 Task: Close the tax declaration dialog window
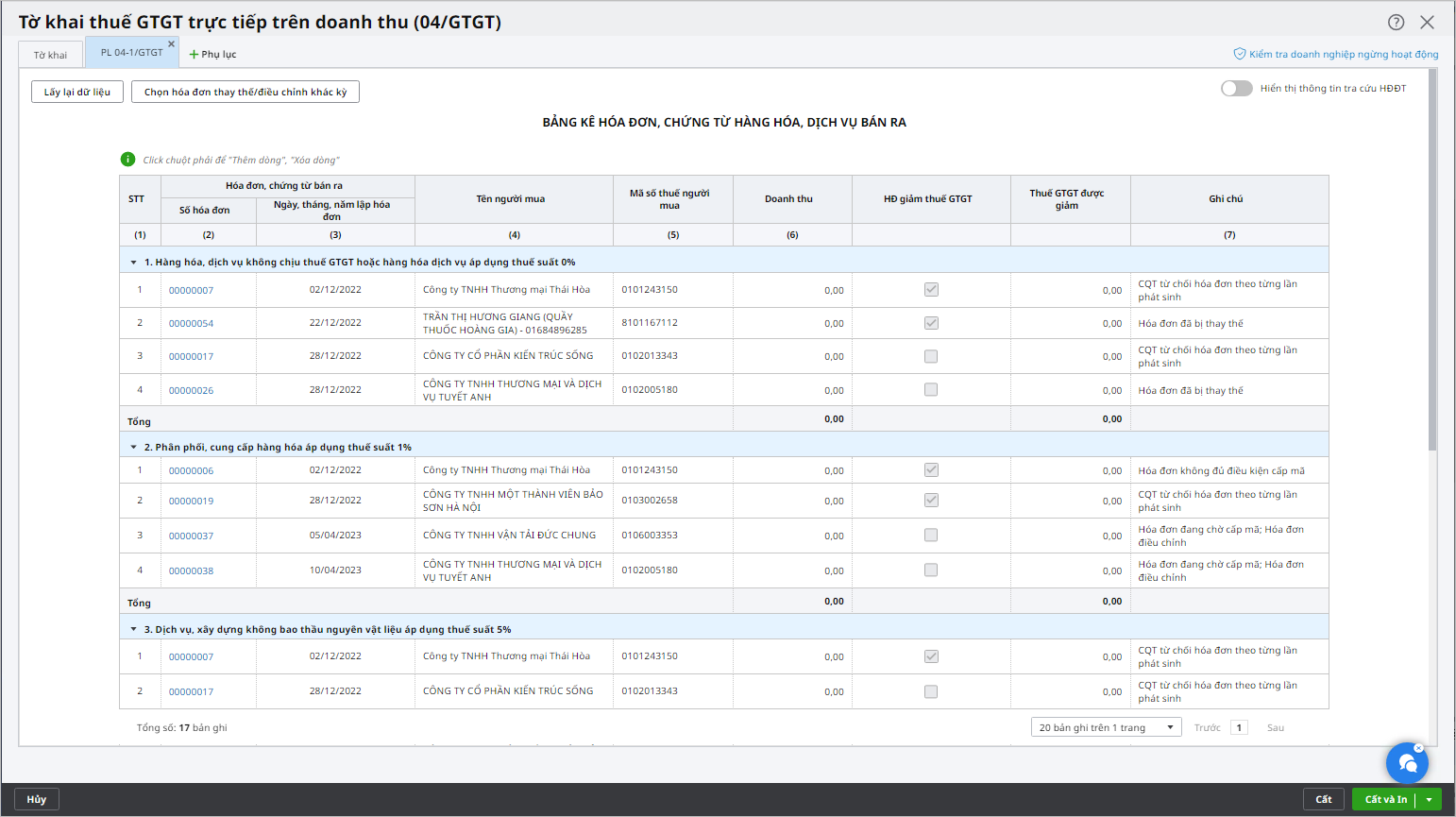pyautogui.click(x=1428, y=23)
